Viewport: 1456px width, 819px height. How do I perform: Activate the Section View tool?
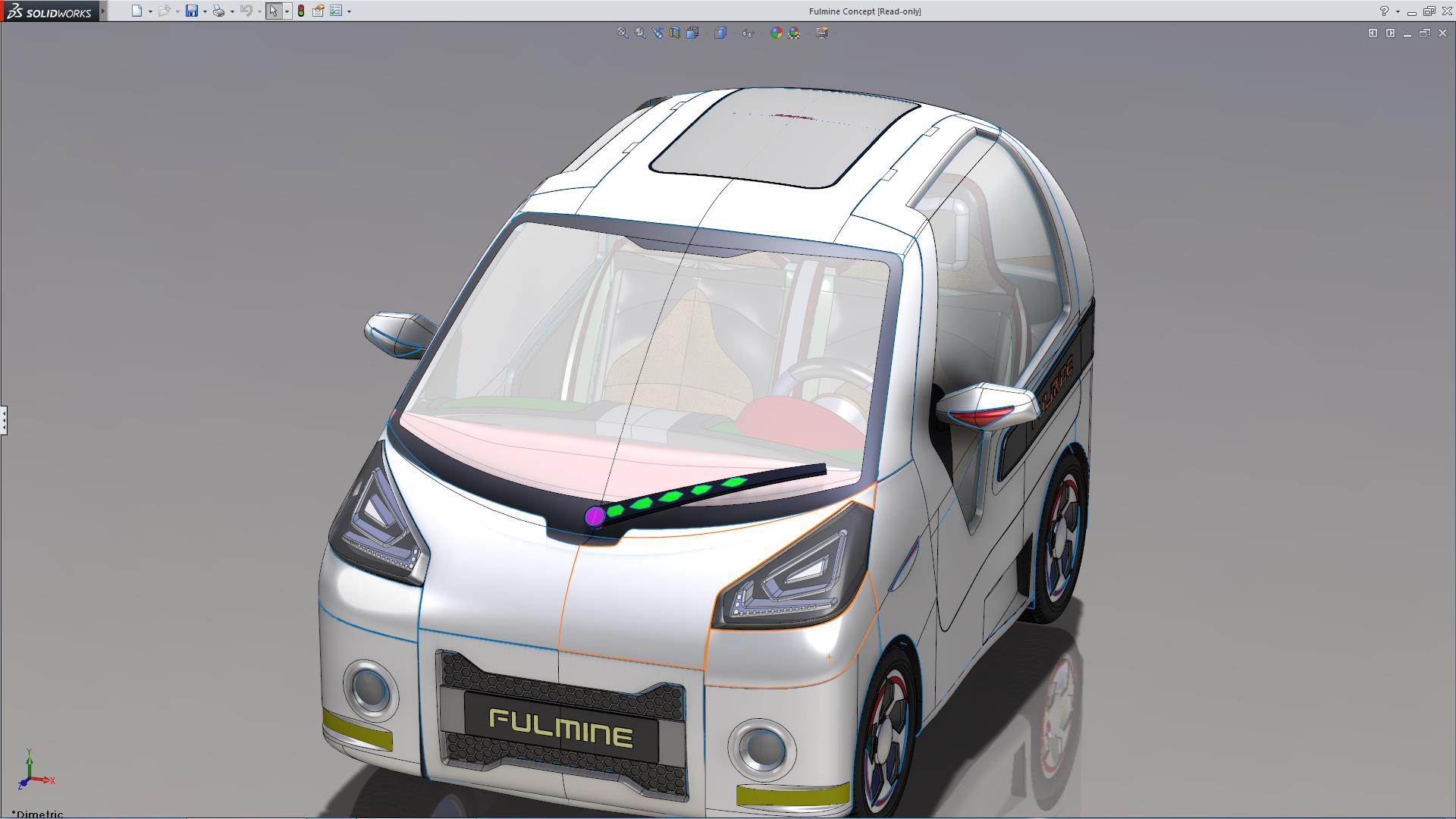click(x=675, y=33)
